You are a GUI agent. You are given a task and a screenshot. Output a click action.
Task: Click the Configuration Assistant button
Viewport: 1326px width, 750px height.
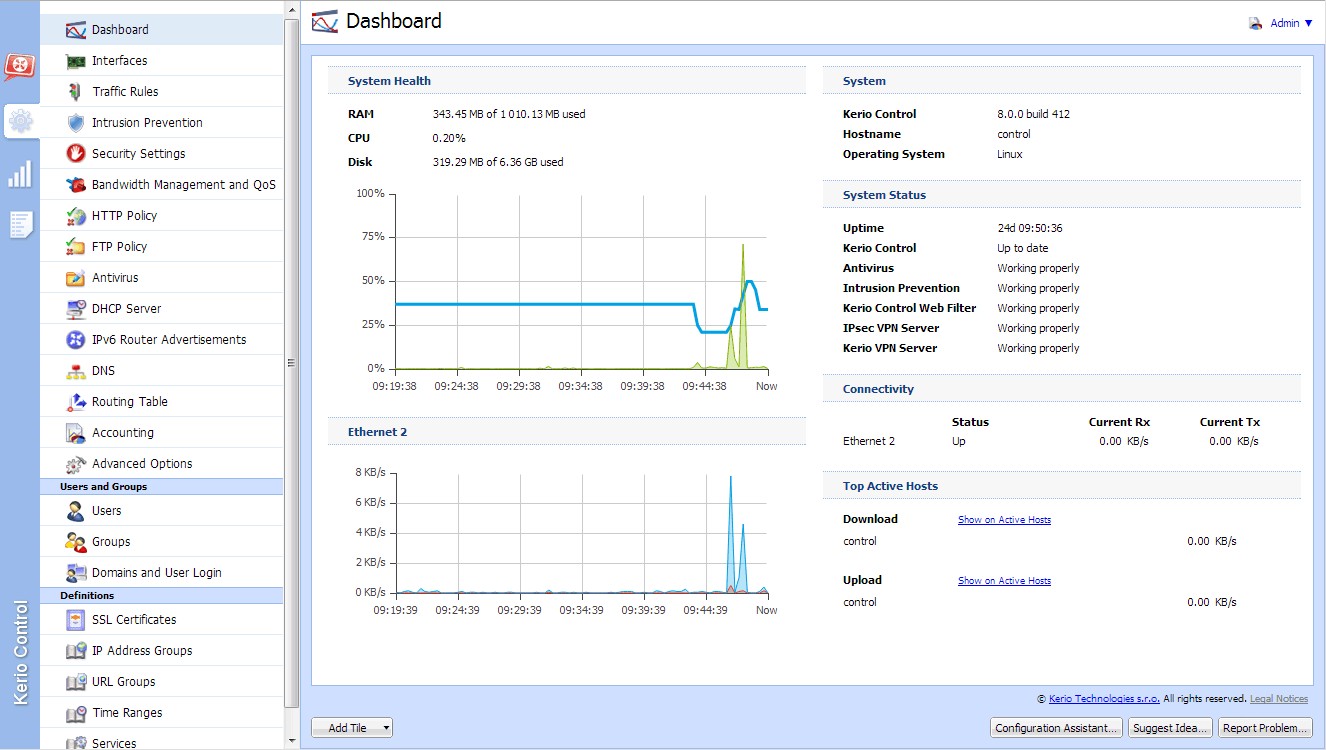pos(1057,728)
